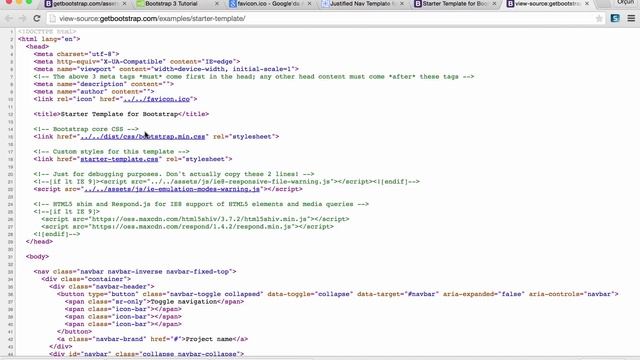Close the Justified Nav Template tab
This screenshot has width=640, height=360.
click(402, 4)
